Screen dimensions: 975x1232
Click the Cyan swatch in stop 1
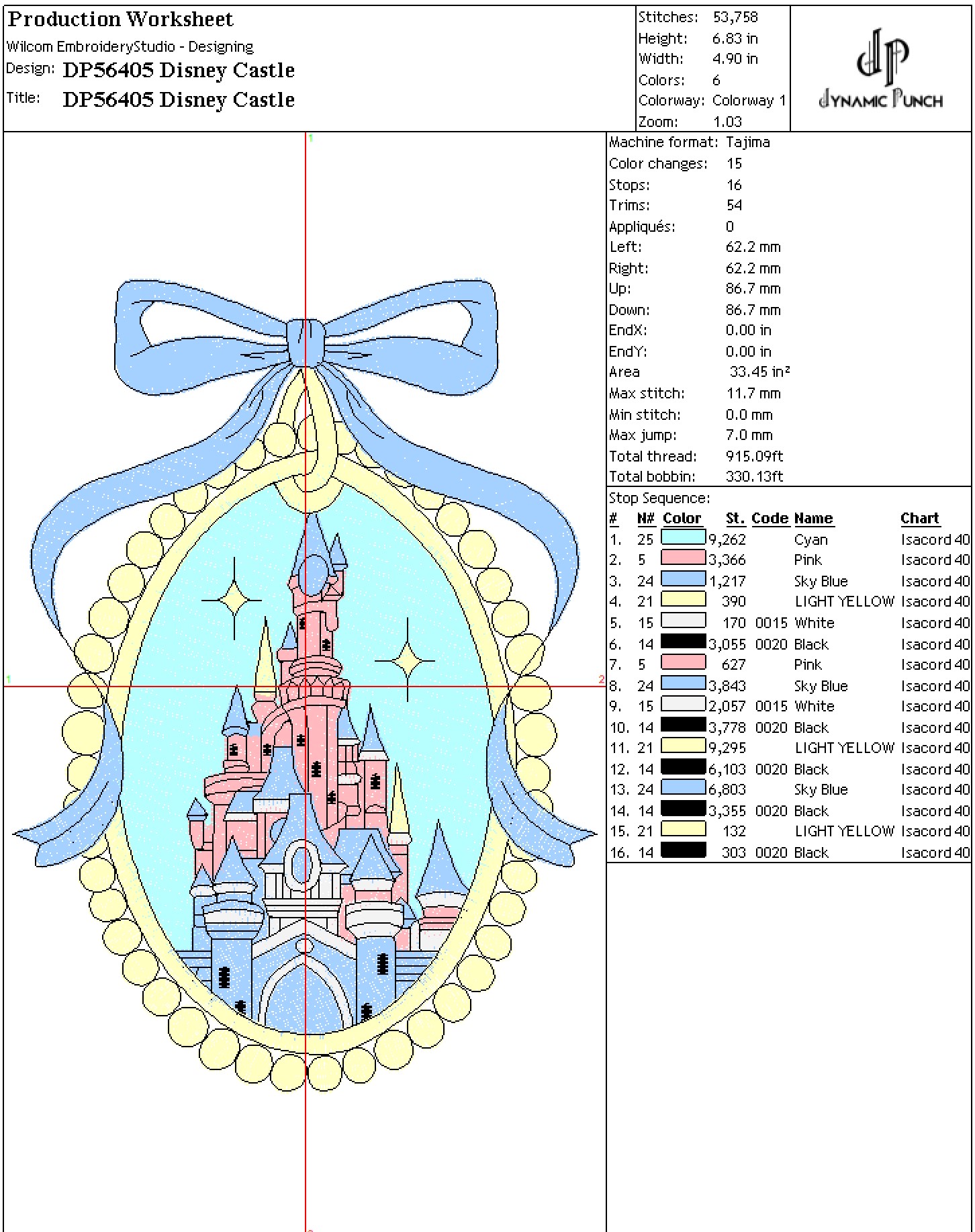pos(683,537)
